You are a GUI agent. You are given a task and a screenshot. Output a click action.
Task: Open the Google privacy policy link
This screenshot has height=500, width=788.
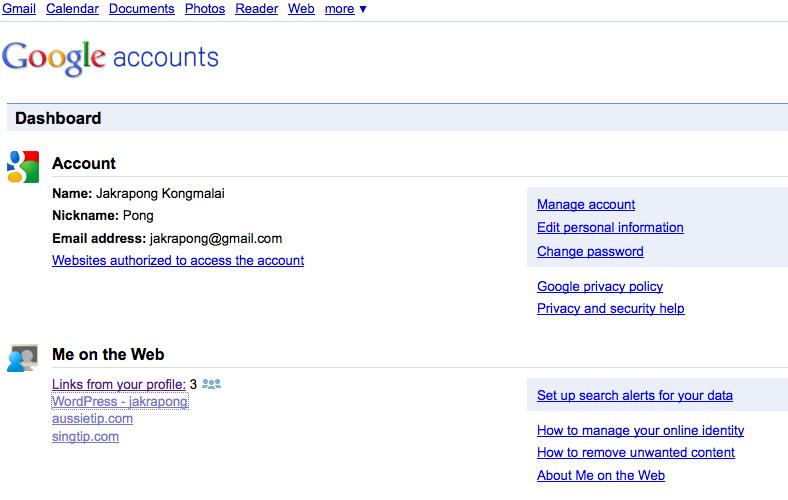click(x=600, y=287)
